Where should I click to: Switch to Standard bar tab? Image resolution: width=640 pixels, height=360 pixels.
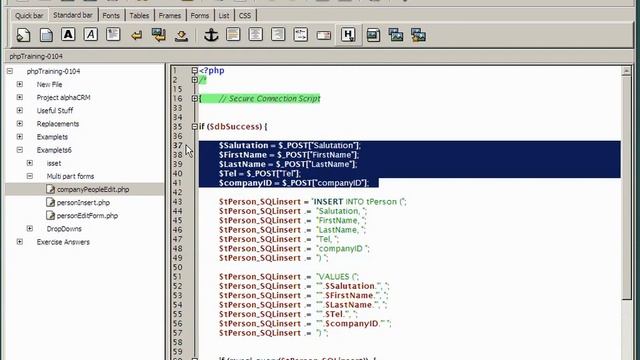coord(73,15)
